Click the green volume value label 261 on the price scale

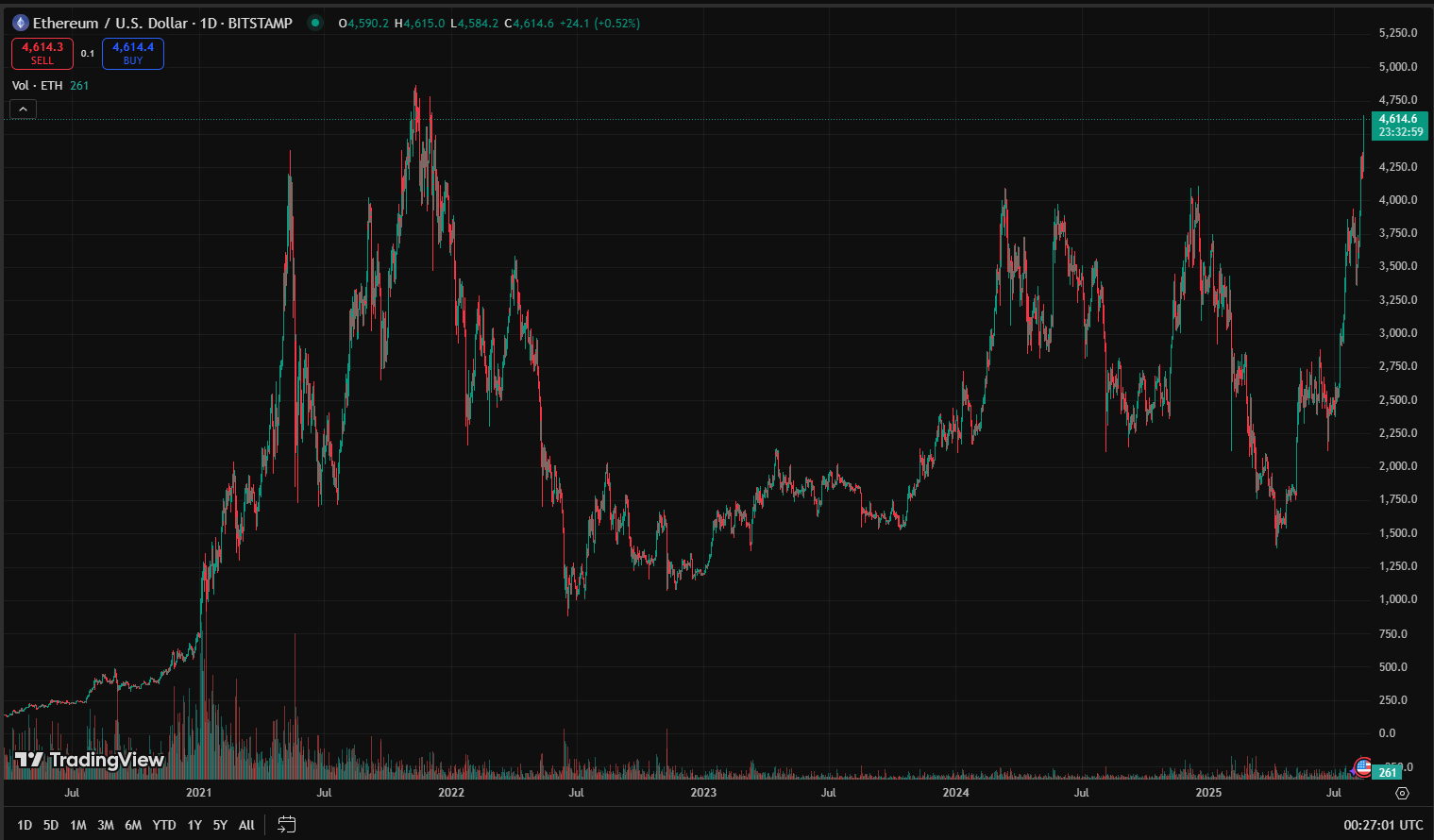tap(1388, 772)
